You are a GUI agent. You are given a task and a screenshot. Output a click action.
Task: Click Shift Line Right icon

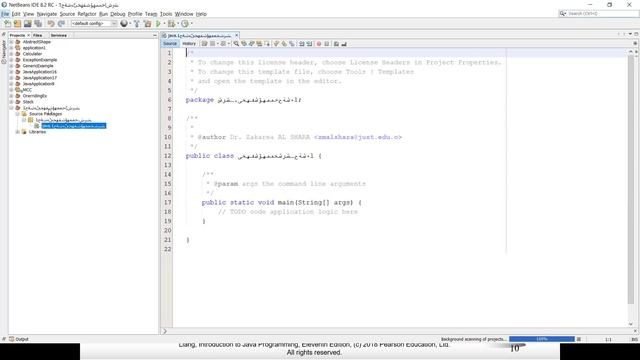[309, 44]
